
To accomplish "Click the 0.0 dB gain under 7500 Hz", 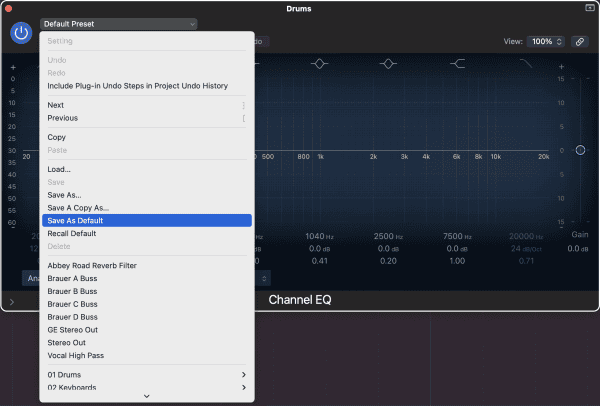I will click(x=457, y=249).
